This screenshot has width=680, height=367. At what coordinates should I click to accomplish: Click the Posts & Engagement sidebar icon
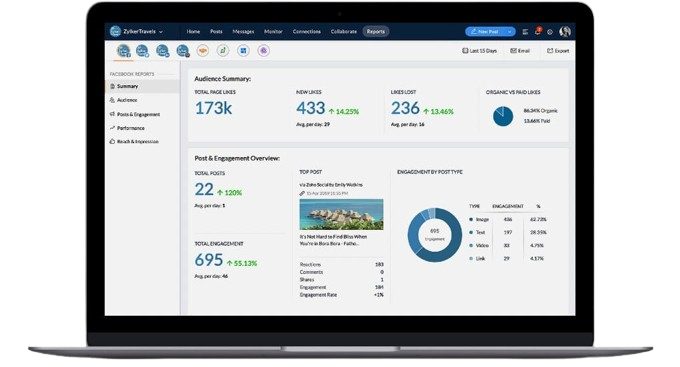[x=112, y=114]
